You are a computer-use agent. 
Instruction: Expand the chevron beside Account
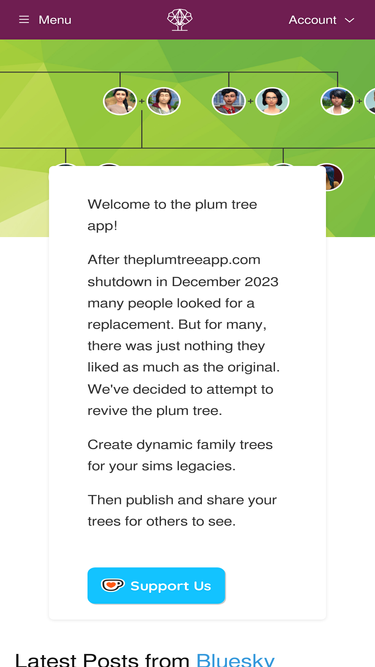click(349, 20)
